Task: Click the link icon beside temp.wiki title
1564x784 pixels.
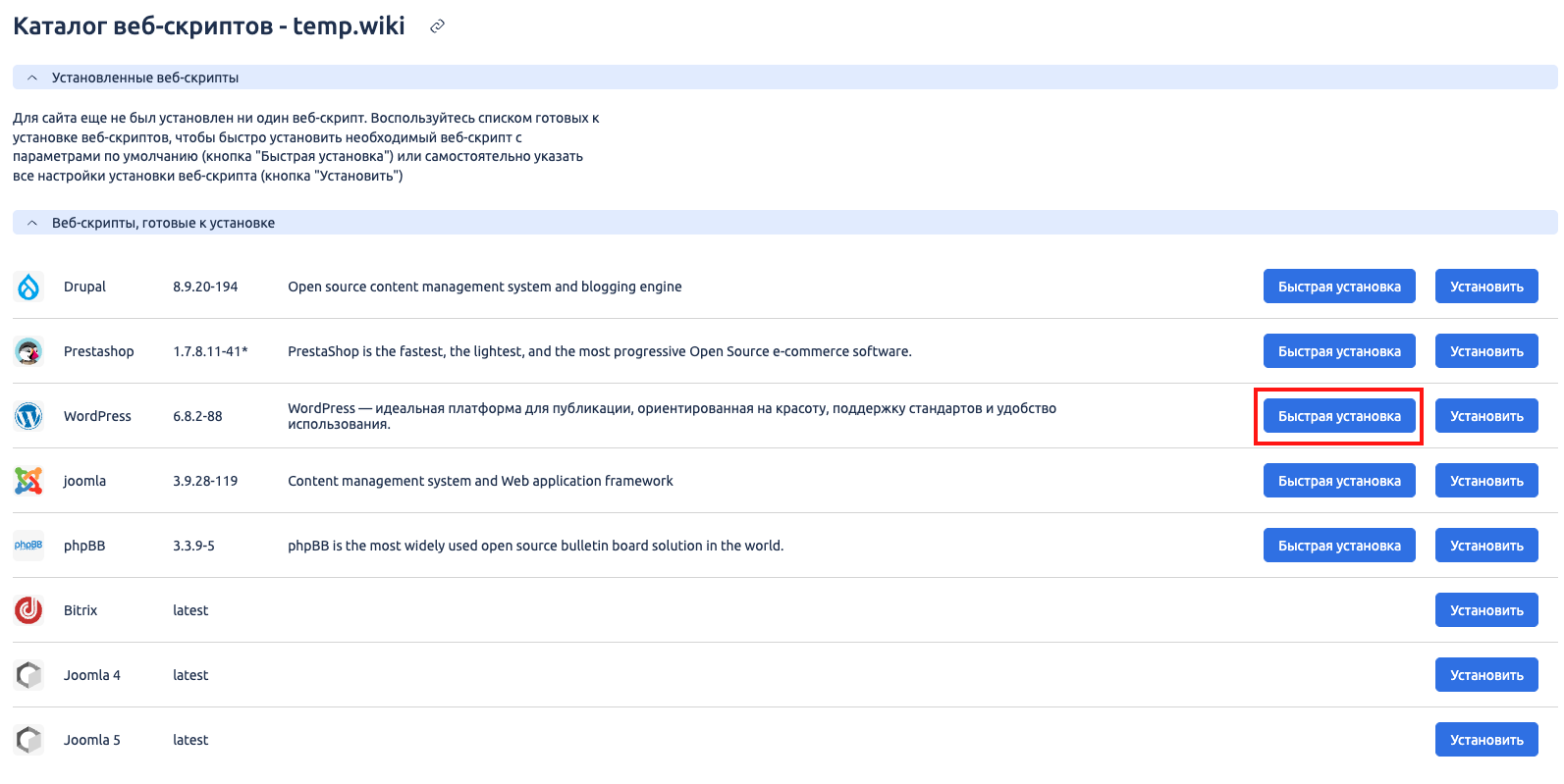Action: coord(438,26)
